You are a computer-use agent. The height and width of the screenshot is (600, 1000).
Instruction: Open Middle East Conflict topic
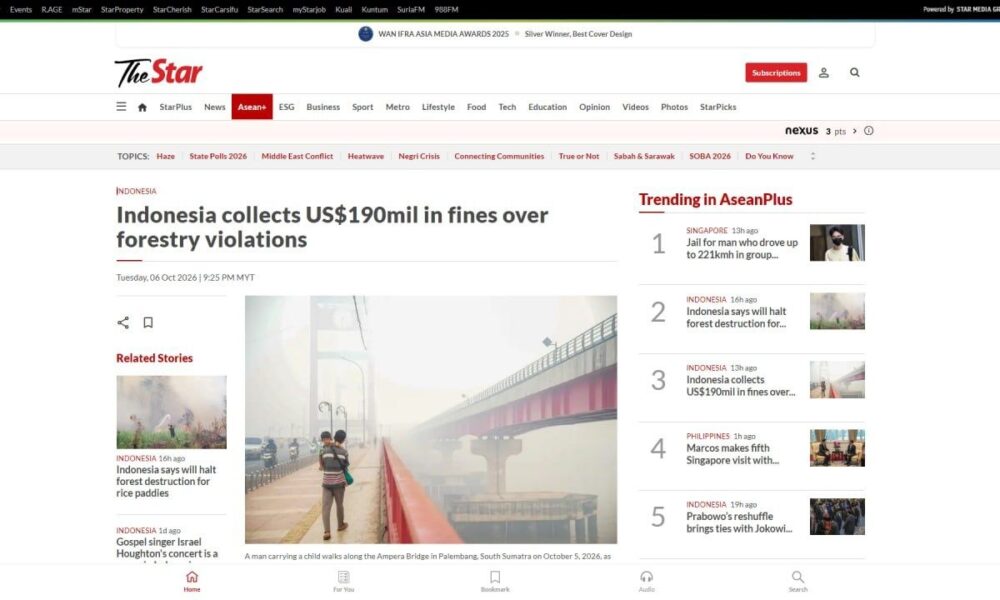click(297, 156)
